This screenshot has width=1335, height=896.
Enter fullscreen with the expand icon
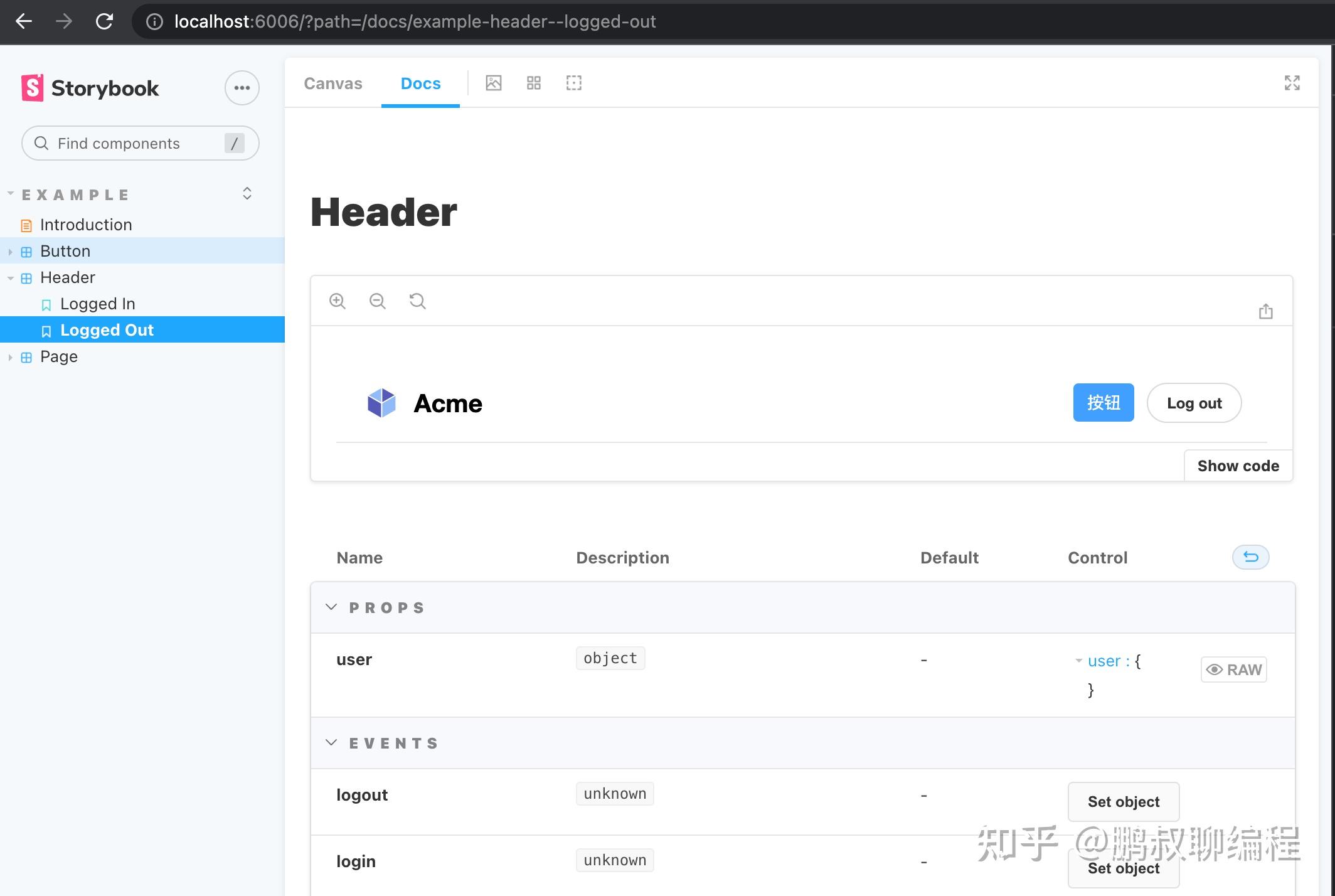point(1292,83)
